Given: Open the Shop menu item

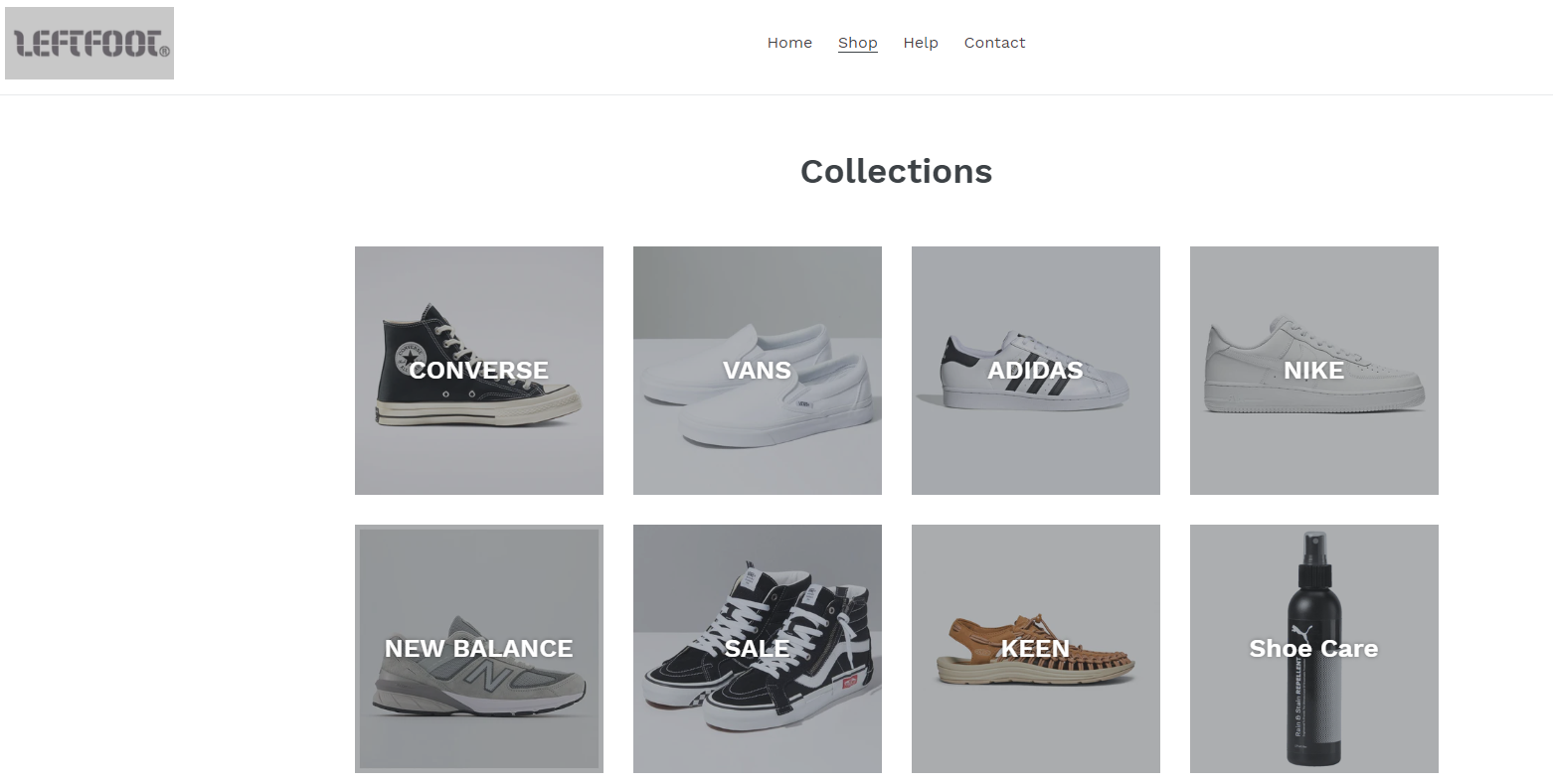Looking at the screenshot, I should point(857,43).
